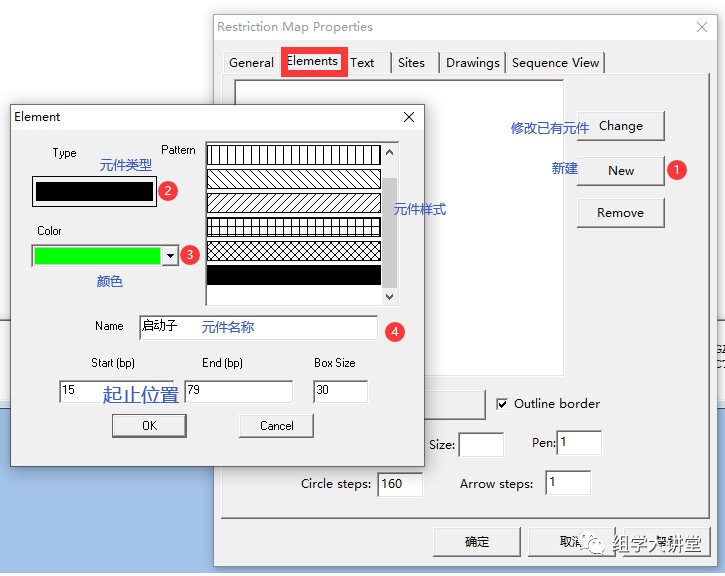Click the black element Type box
The height and width of the screenshot is (576, 725).
95,192
